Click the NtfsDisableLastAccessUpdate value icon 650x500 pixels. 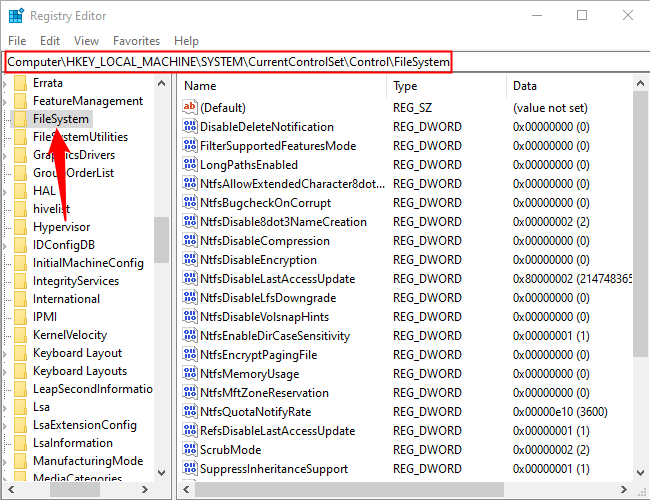coord(190,279)
